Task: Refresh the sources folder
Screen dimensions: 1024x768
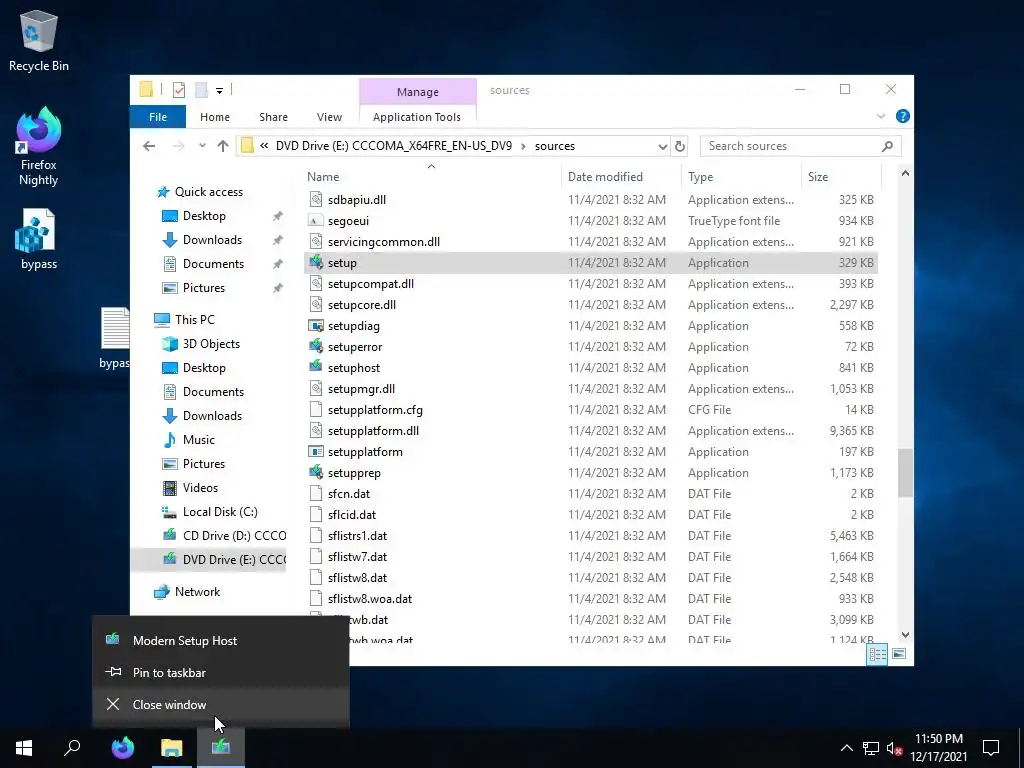Action: click(680, 146)
